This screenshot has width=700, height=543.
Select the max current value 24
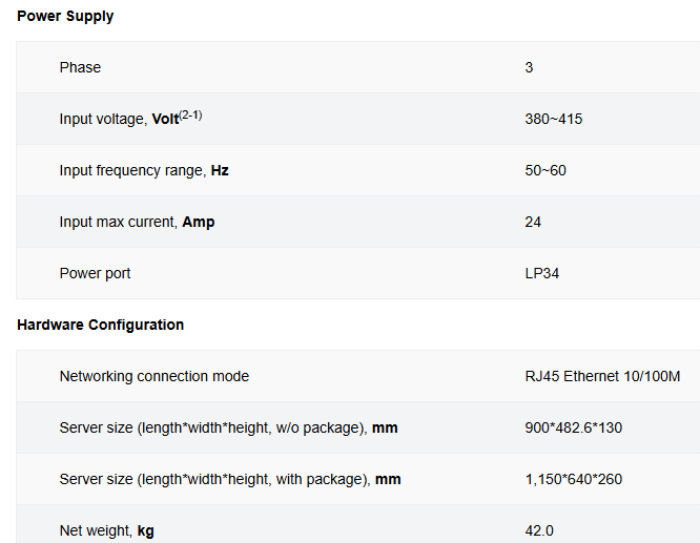(533, 222)
